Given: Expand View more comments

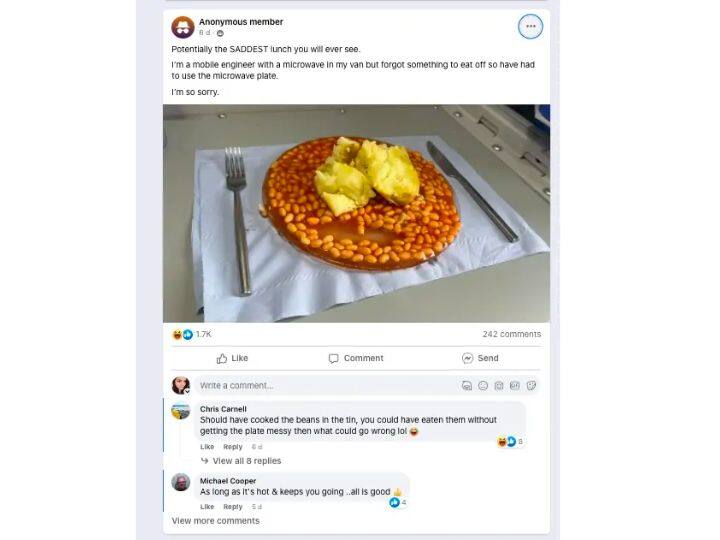Looking at the screenshot, I should (215, 520).
